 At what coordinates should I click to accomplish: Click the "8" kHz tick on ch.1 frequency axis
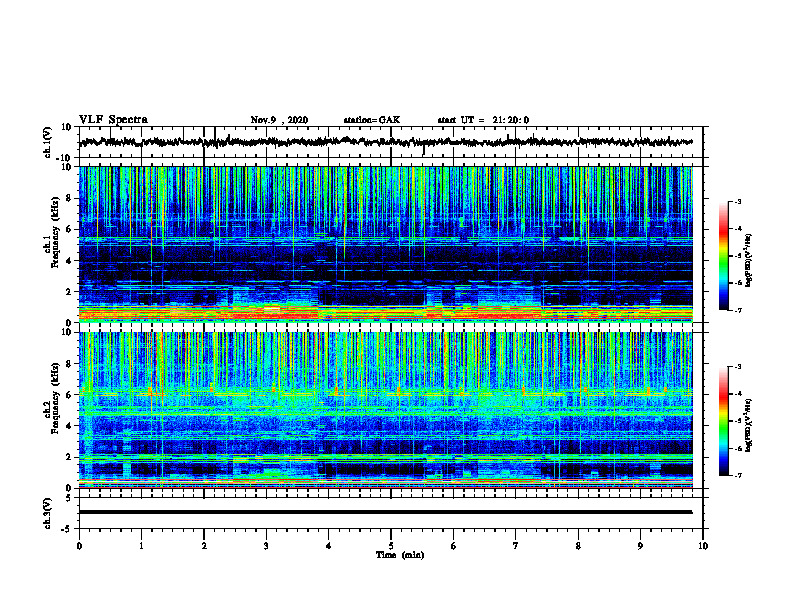(x=69, y=198)
